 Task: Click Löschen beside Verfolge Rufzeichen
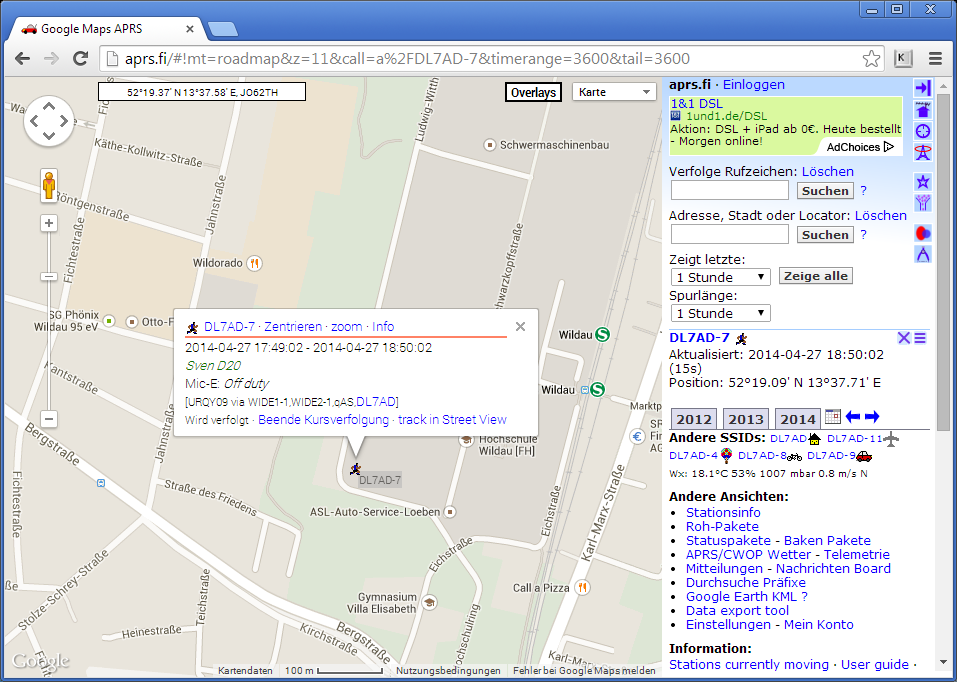[828, 172]
